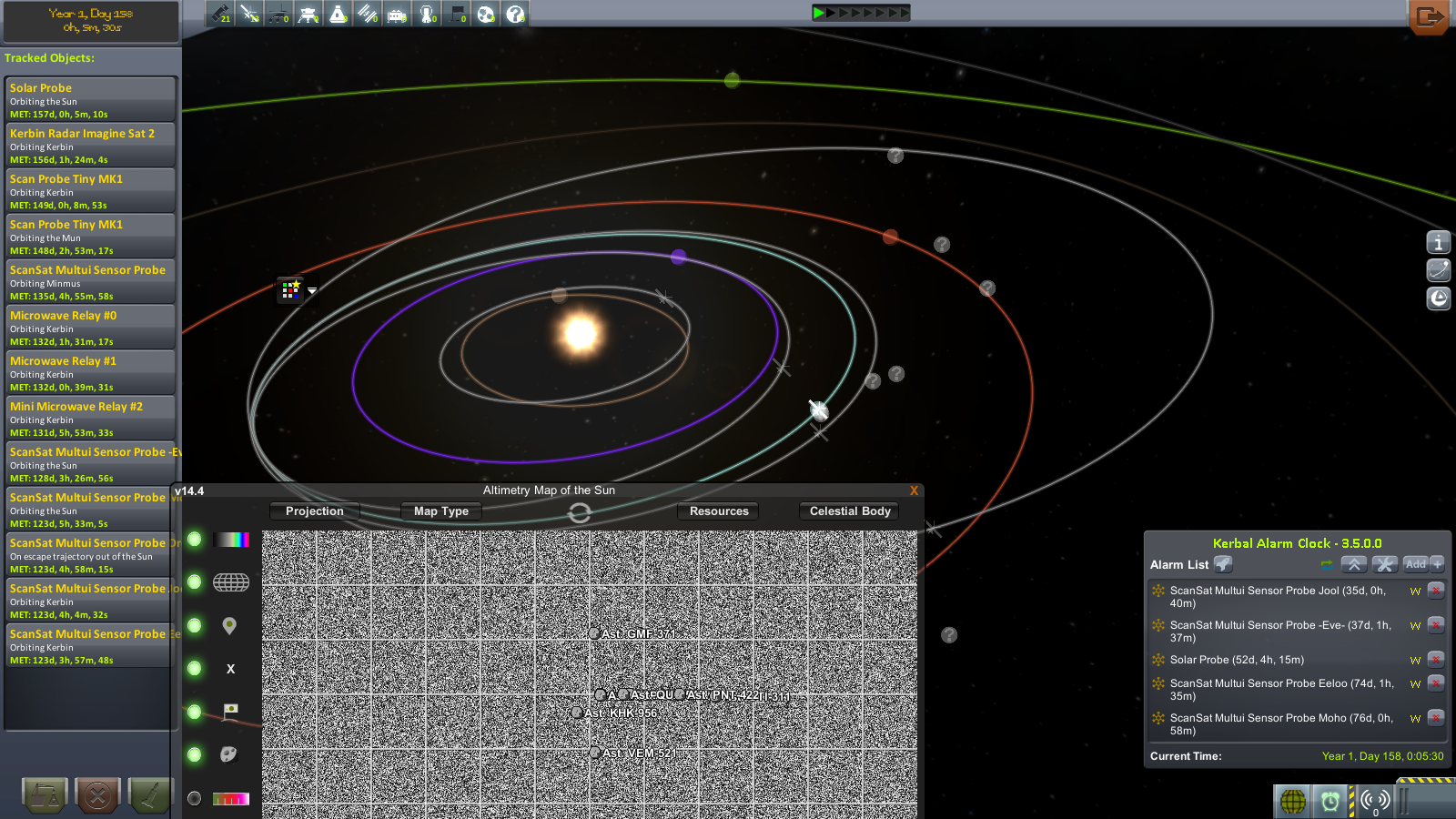Click the alarm clock app launcher icon
Image resolution: width=1456 pixels, height=819 pixels.
(x=1330, y=801)
